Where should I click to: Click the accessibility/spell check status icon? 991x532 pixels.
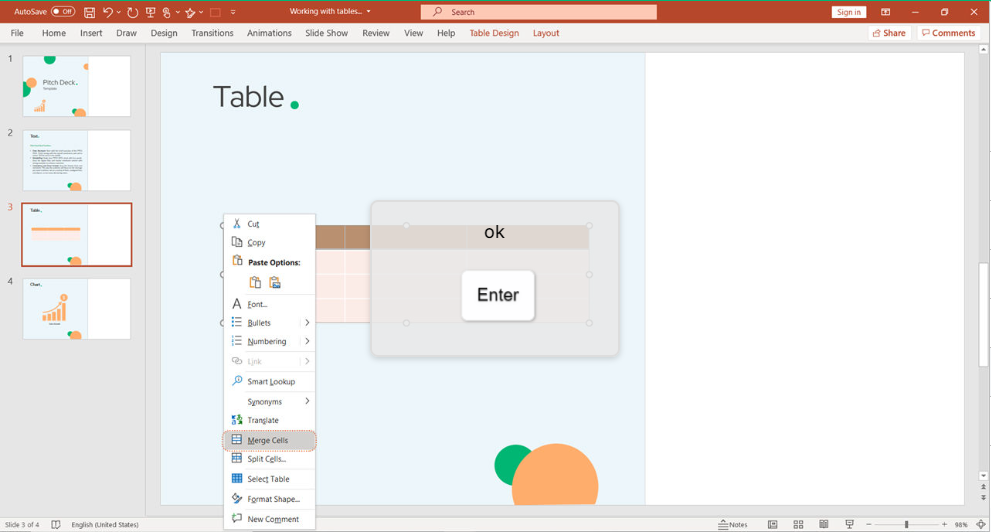coord(56,524)
